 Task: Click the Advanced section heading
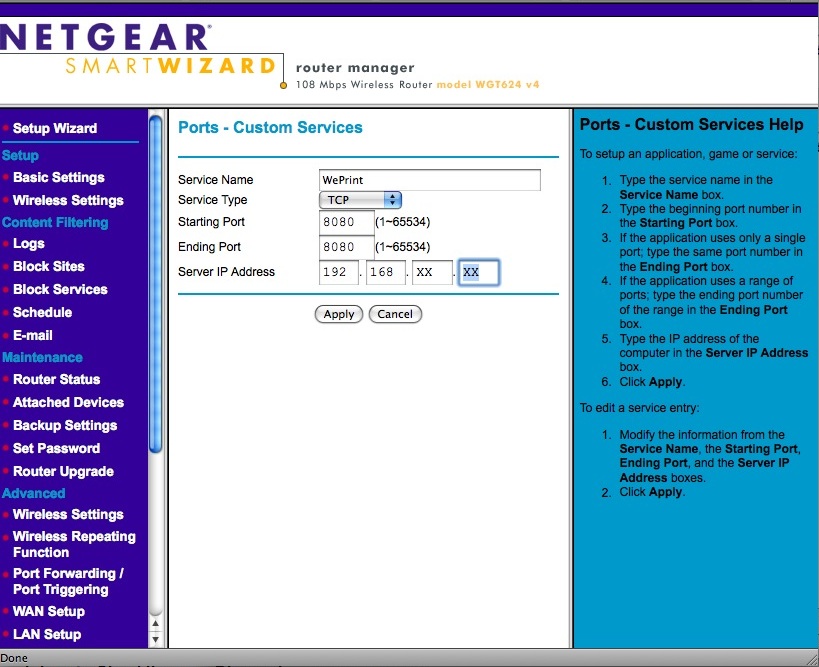coord(33,493)
